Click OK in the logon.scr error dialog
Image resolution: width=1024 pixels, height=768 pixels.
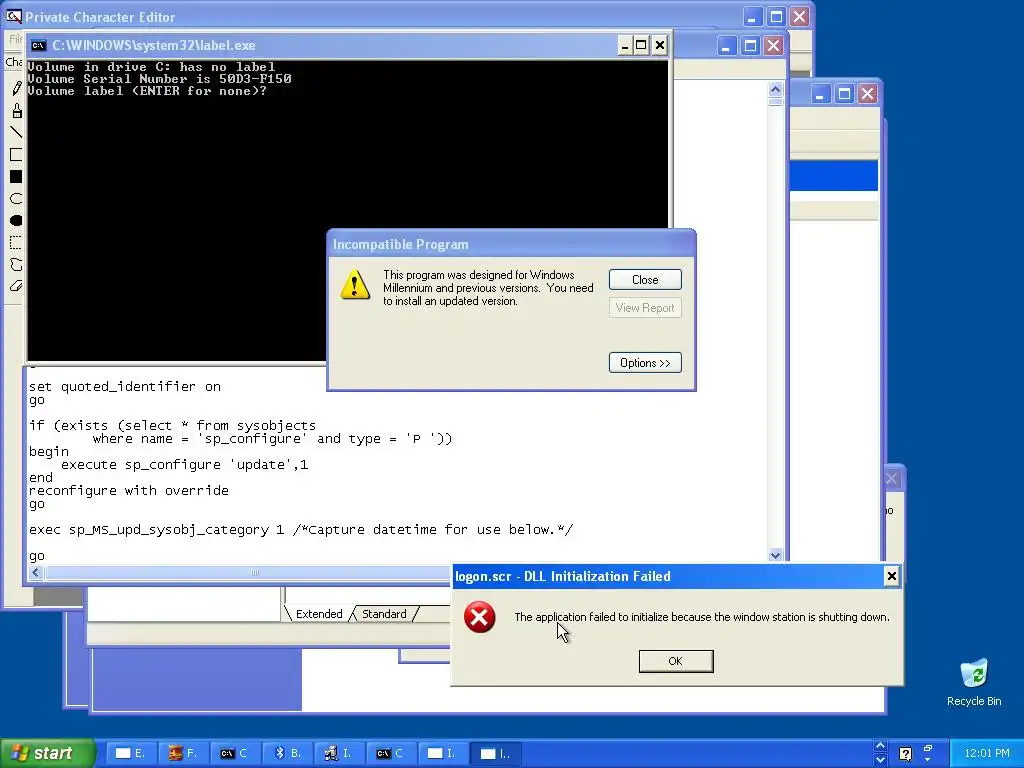[676, 661]
